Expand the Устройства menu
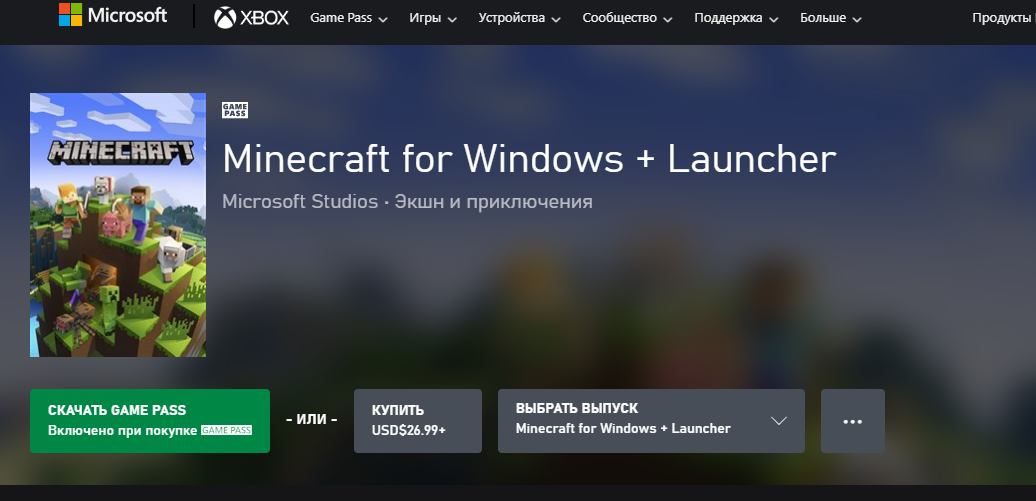Screen dimensions: 1036x501 pyautogui.click(x=519, y=19)
